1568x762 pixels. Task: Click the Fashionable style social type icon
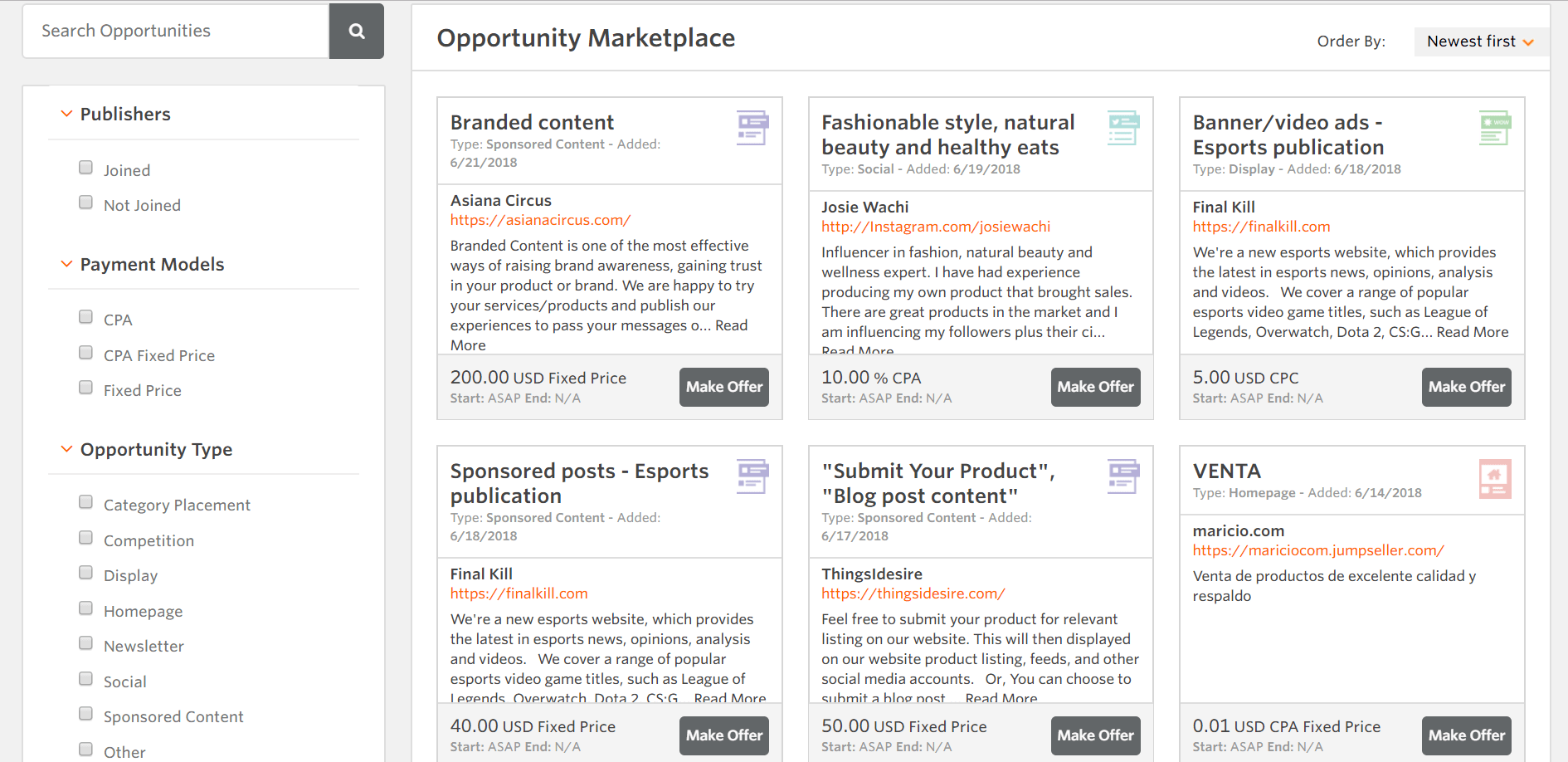[1123, 129]
